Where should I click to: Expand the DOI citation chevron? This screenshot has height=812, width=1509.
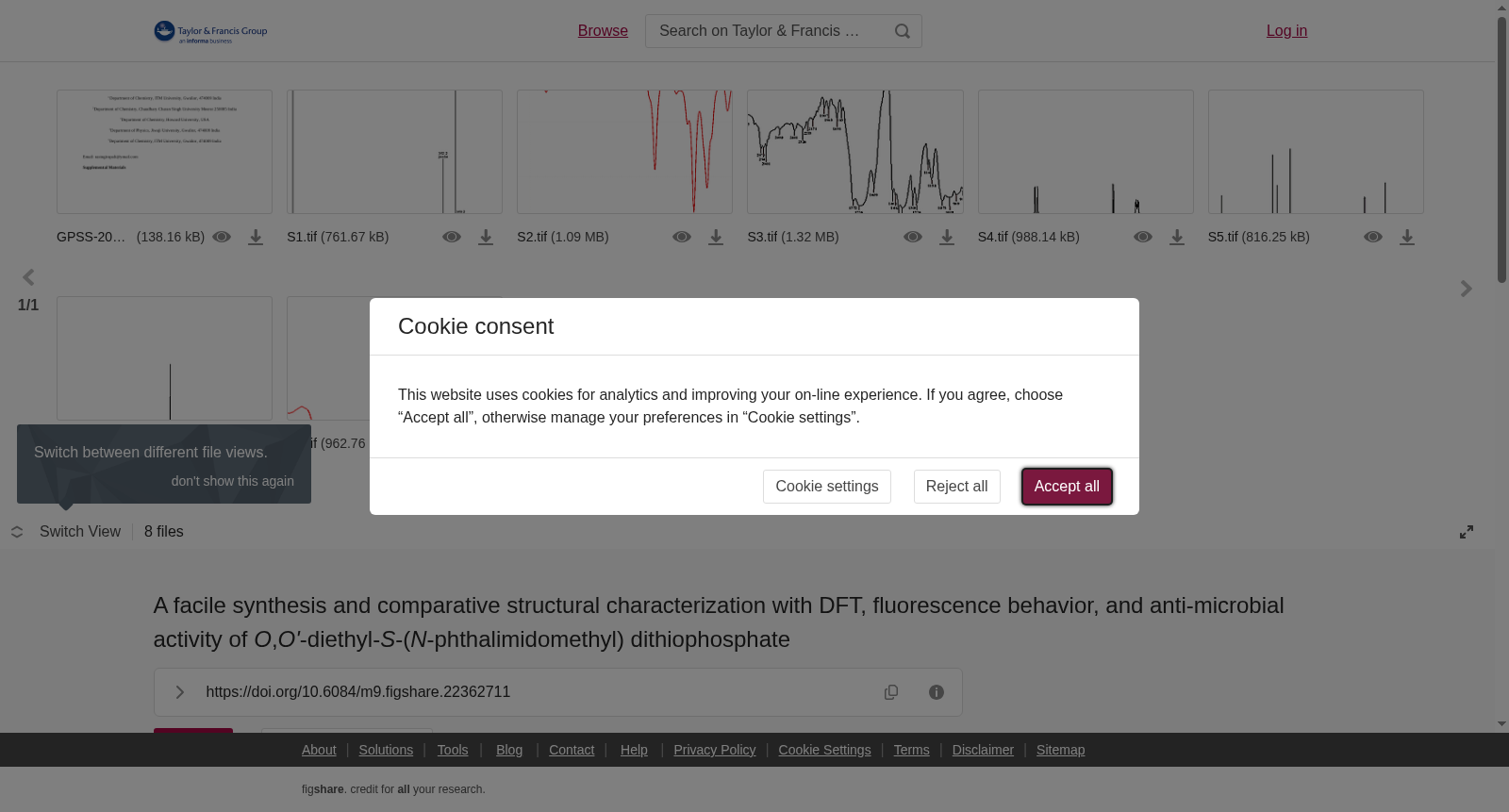click(180, 692)
